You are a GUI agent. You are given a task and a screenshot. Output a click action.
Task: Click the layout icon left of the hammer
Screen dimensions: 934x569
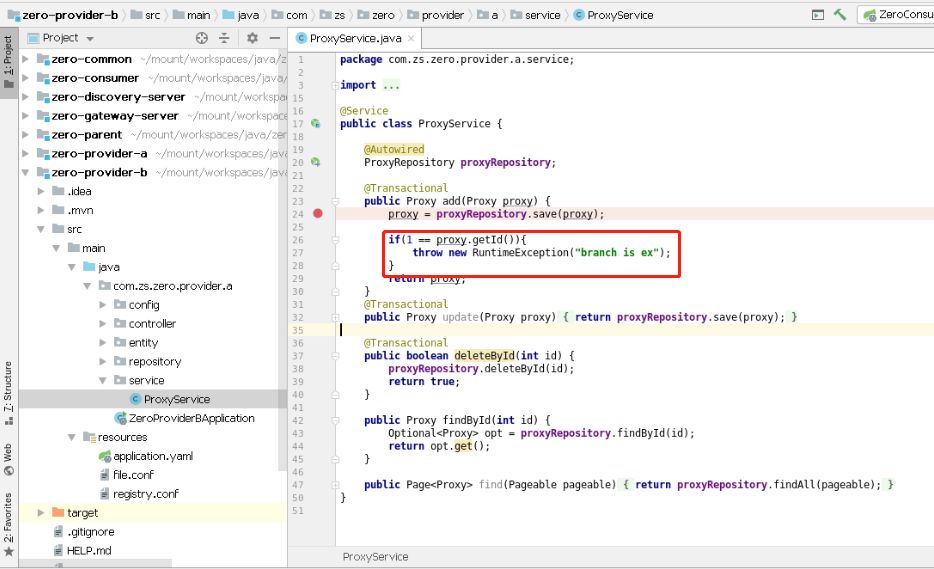[x=818, y=15]
